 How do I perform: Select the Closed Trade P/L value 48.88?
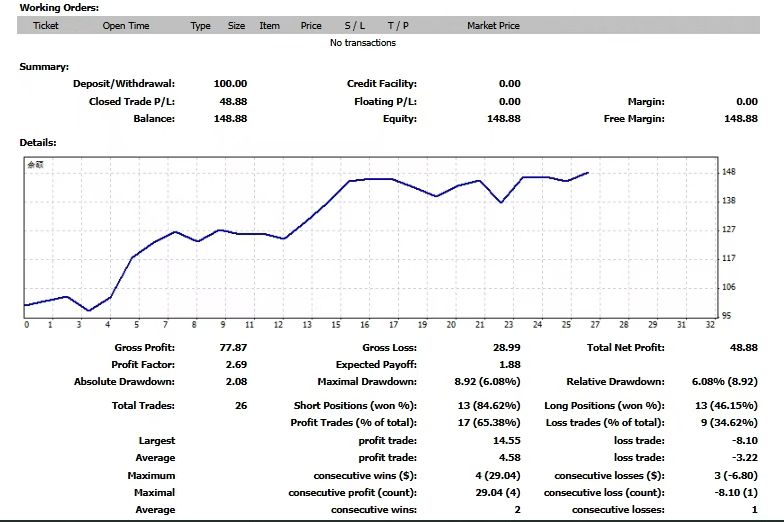coord(234,102)
